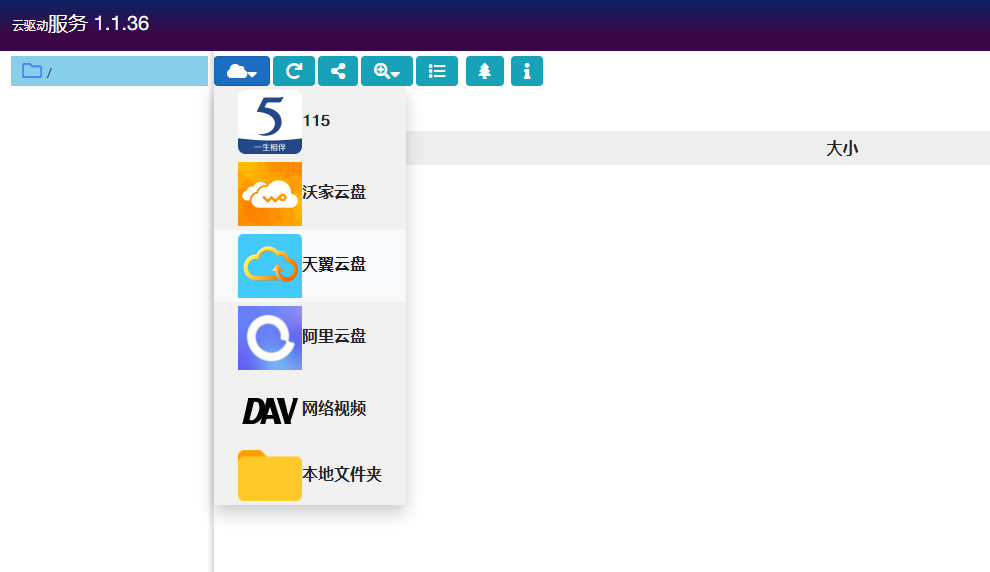Choose the 115 cloud drive option
The image size is (990, 572).
(x=310, y=122)
